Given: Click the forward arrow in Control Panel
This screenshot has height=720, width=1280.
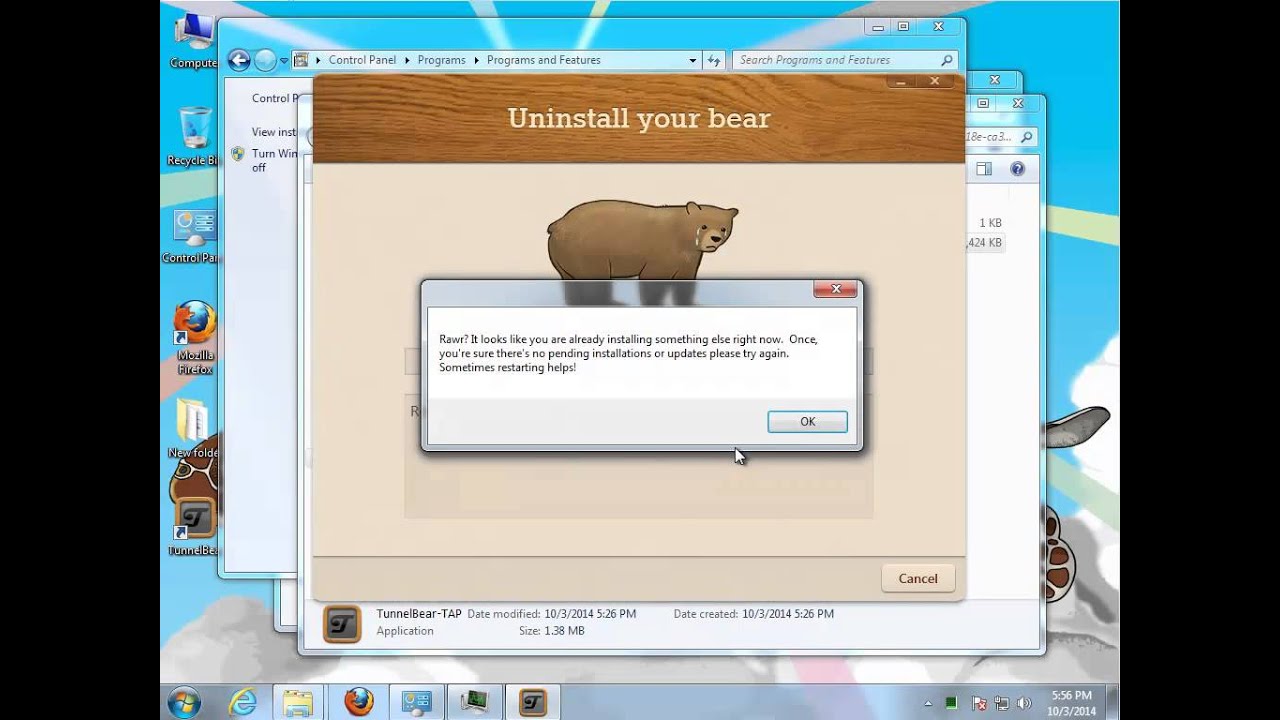Looking at the screenshot, I should pyautogui.click(x=264, y=60).
